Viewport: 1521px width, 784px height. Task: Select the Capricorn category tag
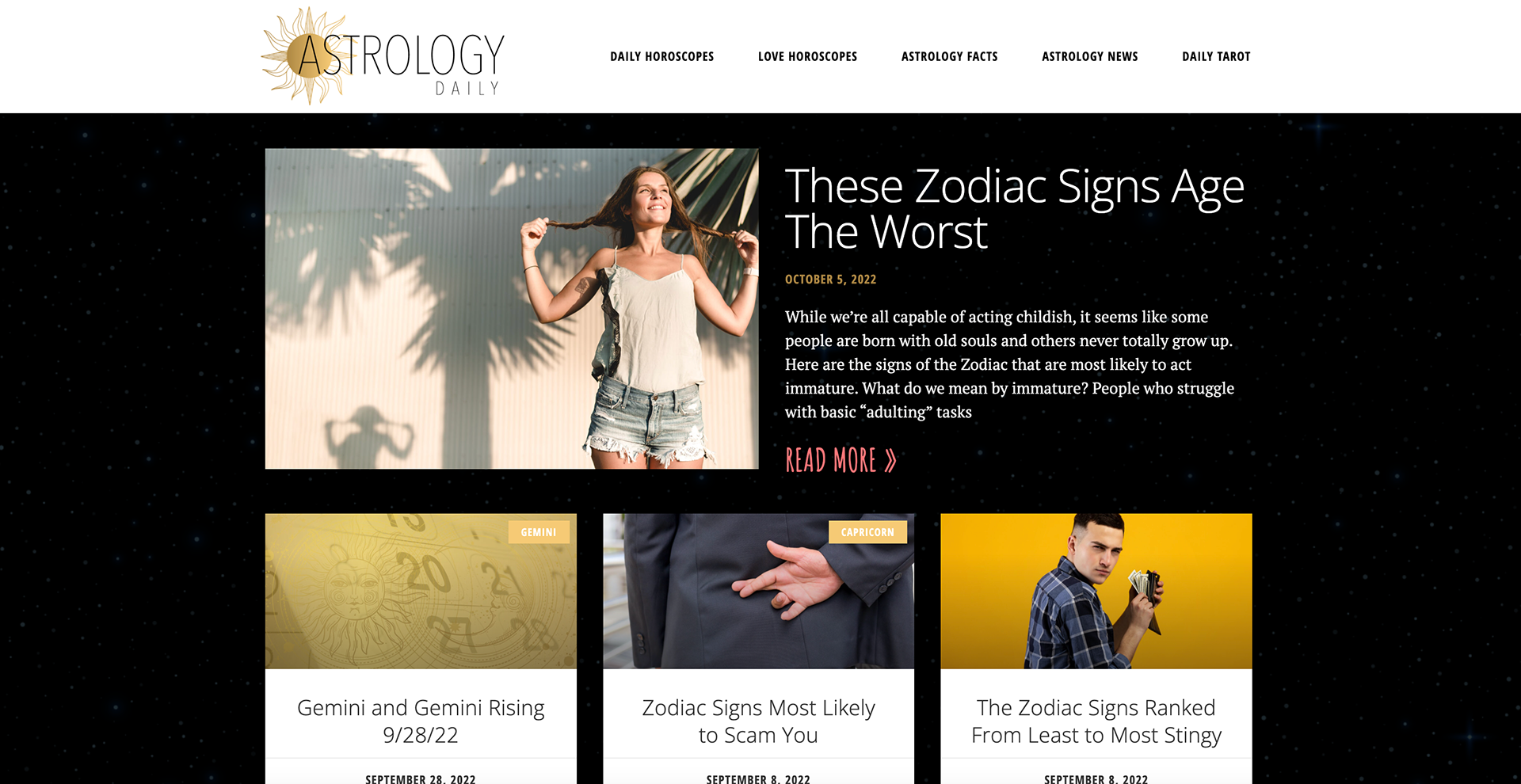[x=867, y=532]
